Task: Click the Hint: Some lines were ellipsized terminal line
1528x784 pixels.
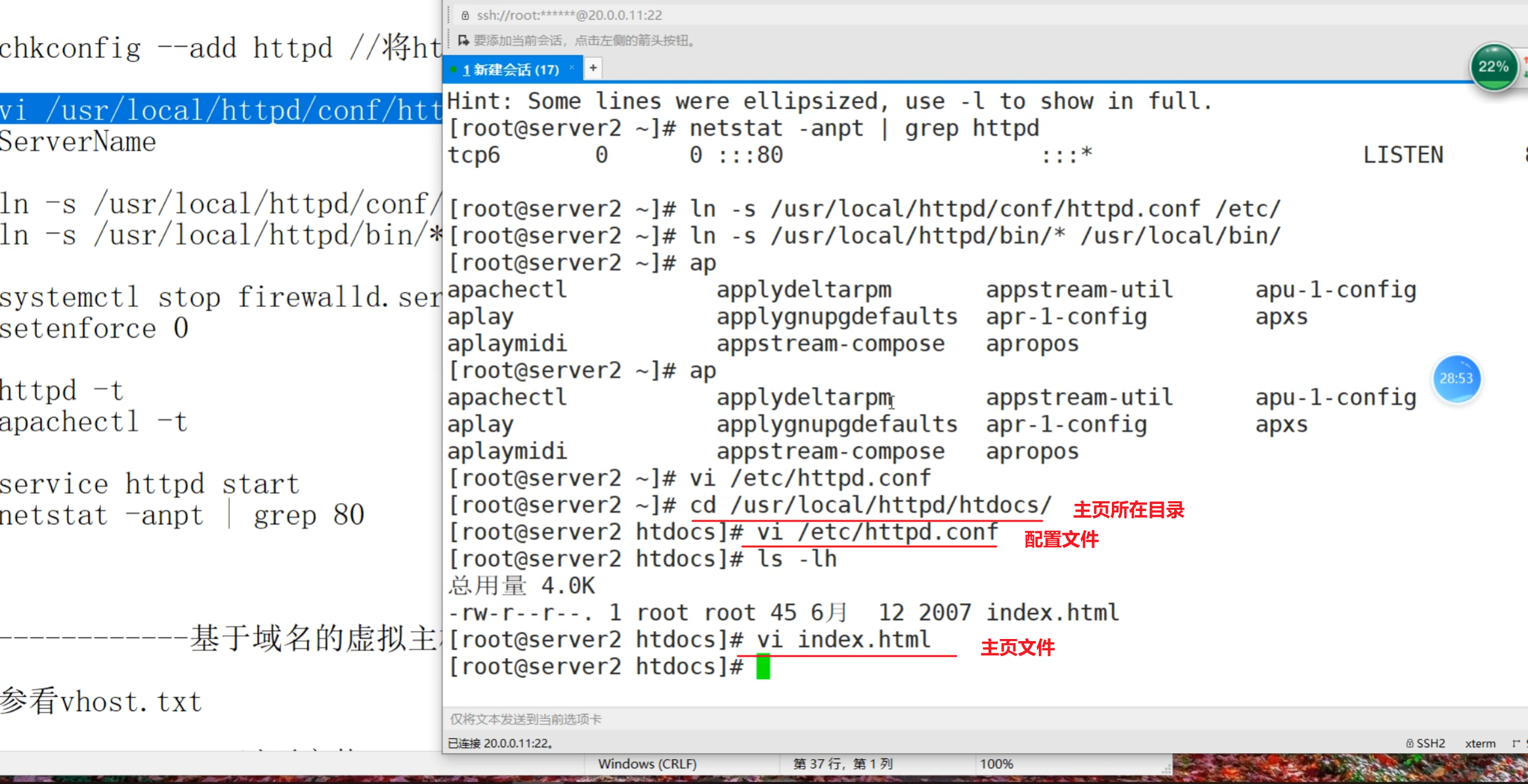Action: [830, 101]
